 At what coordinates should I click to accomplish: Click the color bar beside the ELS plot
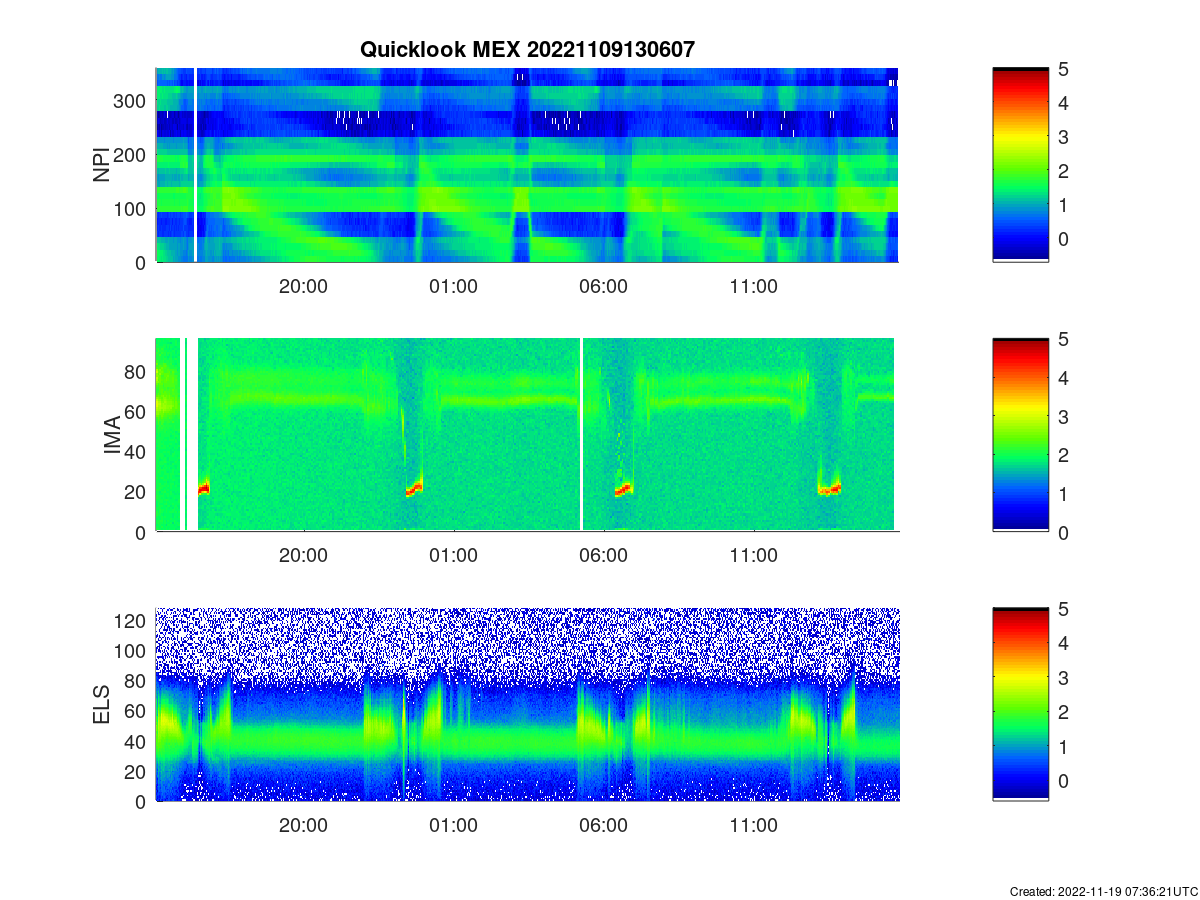(x=1020, y=705)
